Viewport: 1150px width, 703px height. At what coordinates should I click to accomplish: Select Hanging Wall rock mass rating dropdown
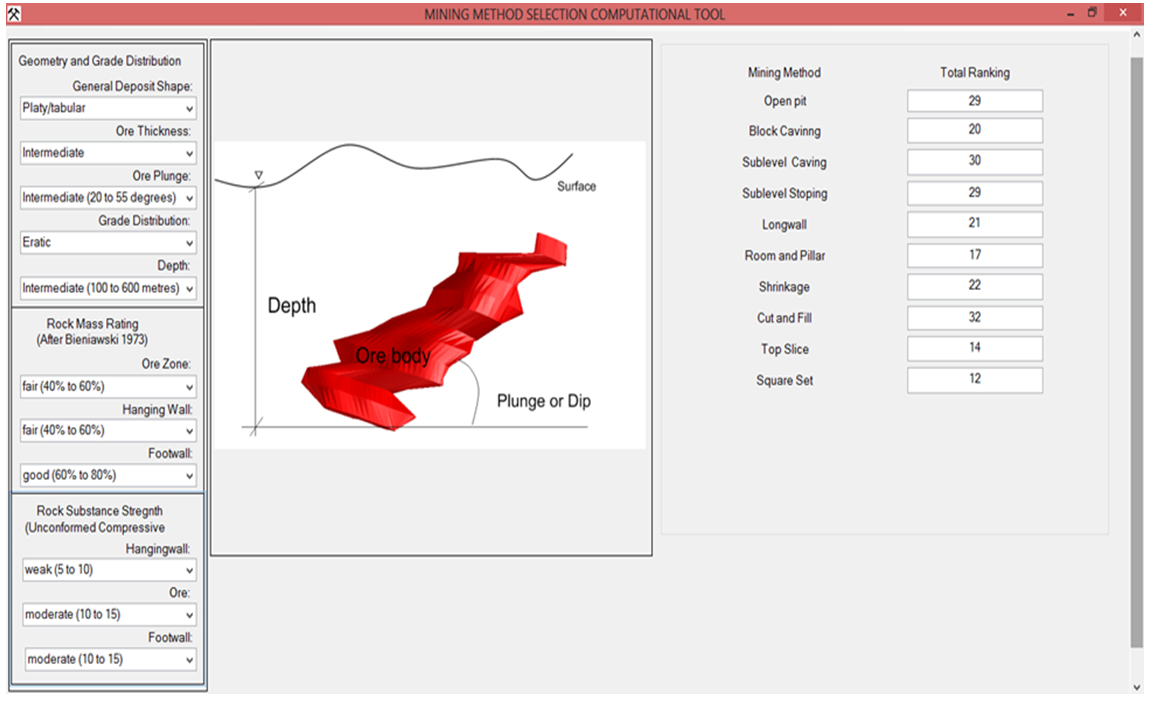(x=108, y=430)
